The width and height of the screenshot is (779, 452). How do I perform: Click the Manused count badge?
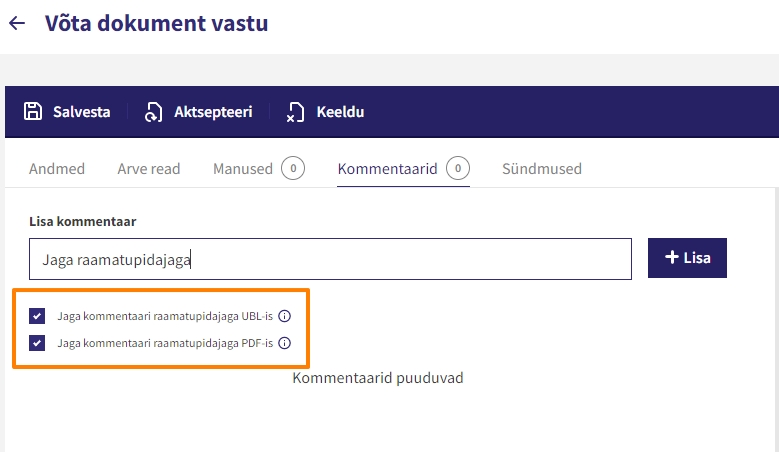[x=293, y=168]
